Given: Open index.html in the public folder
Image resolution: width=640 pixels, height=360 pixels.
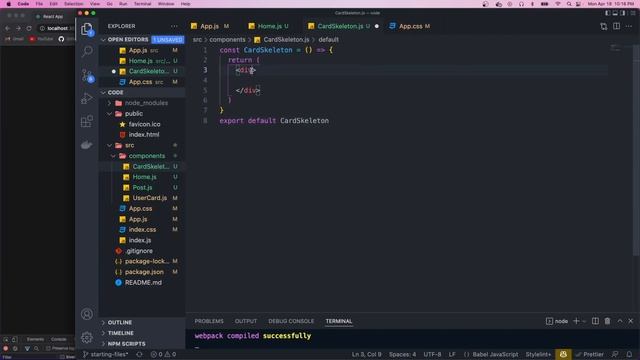Looking at the screenshot, I should (144, 135).
